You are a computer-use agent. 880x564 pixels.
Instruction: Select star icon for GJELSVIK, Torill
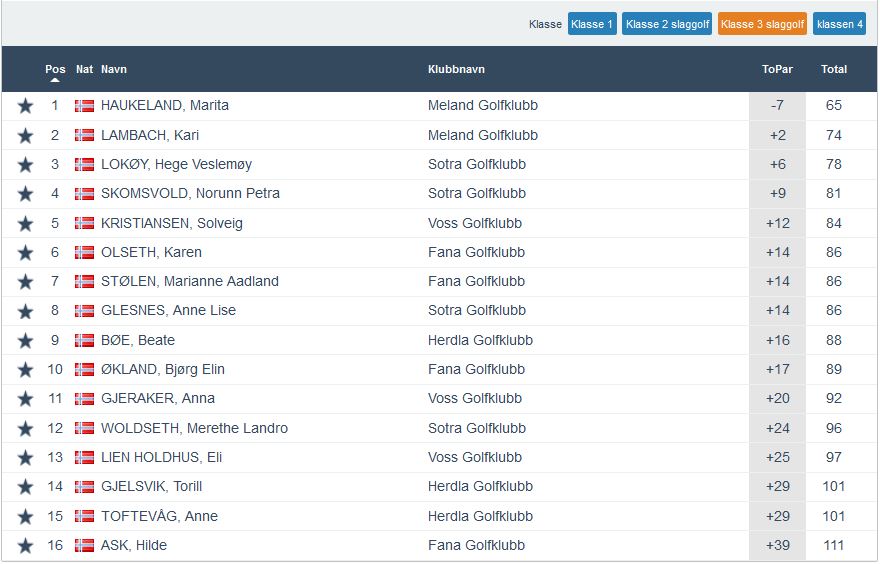coord(25,487)
